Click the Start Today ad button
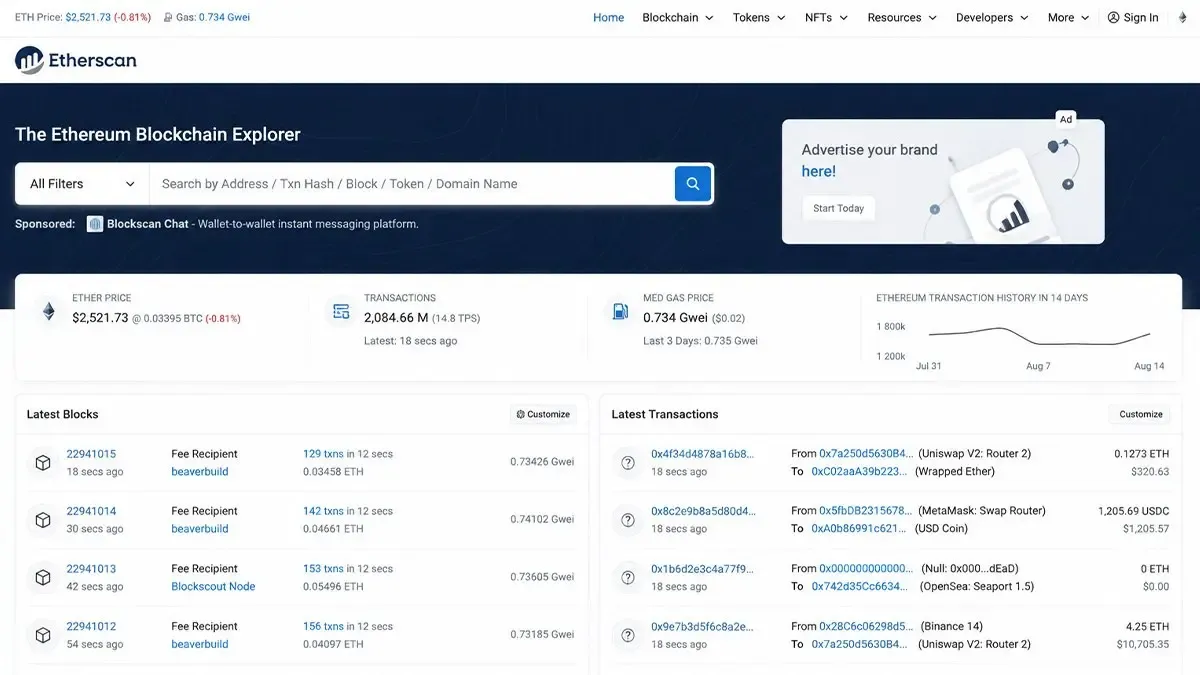The image size is (1200, 675). [x=838, y=208]
